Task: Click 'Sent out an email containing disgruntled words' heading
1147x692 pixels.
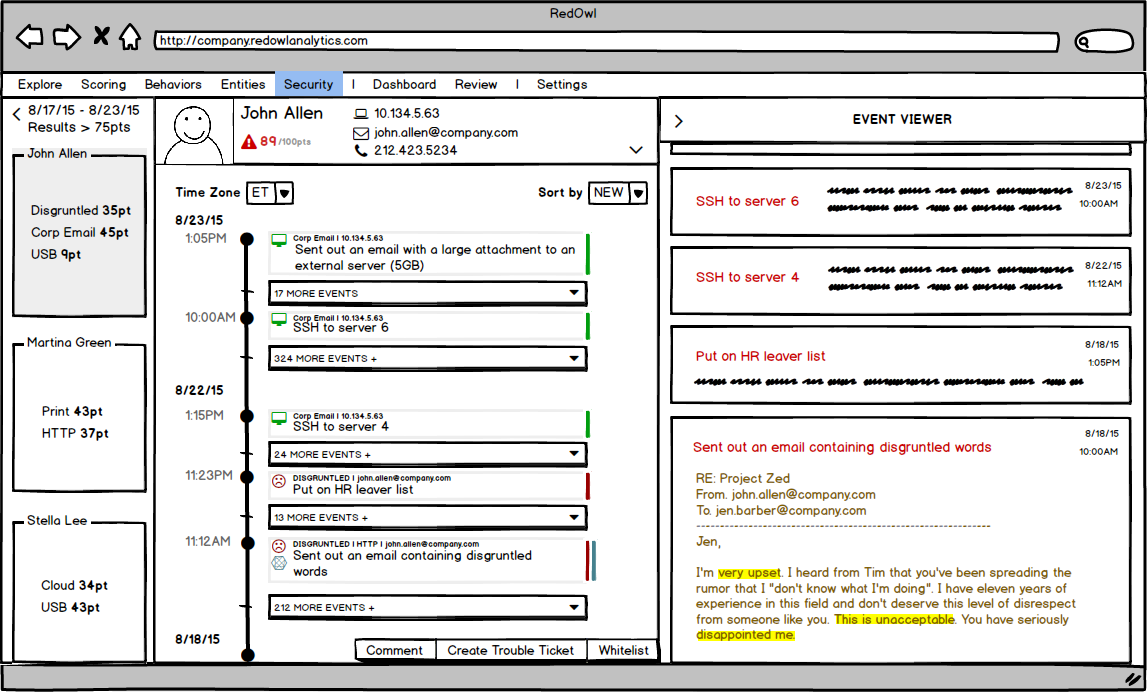Action: pos(842,448)
